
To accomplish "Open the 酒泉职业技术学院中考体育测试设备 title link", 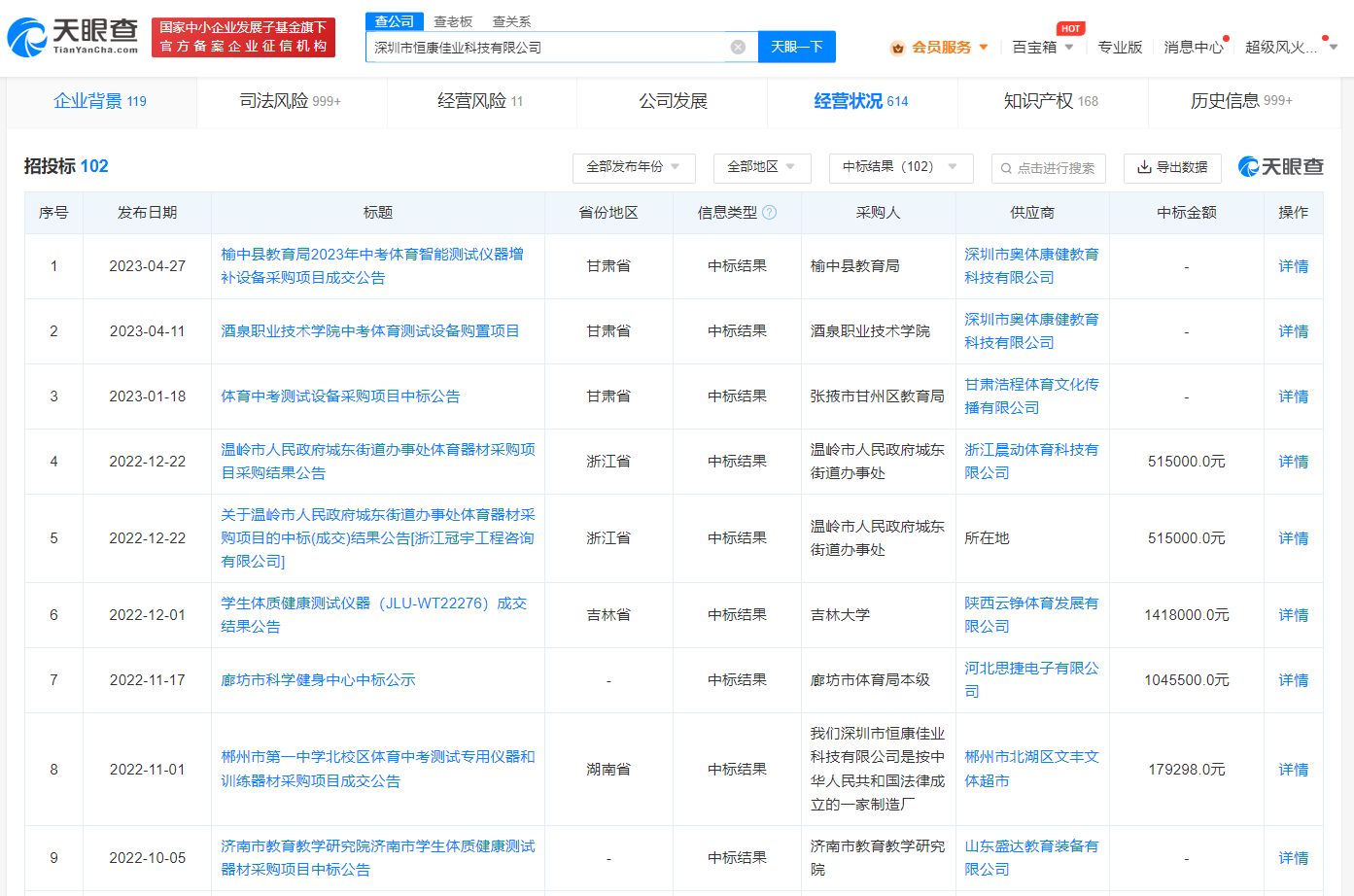I will click(370, 330).
